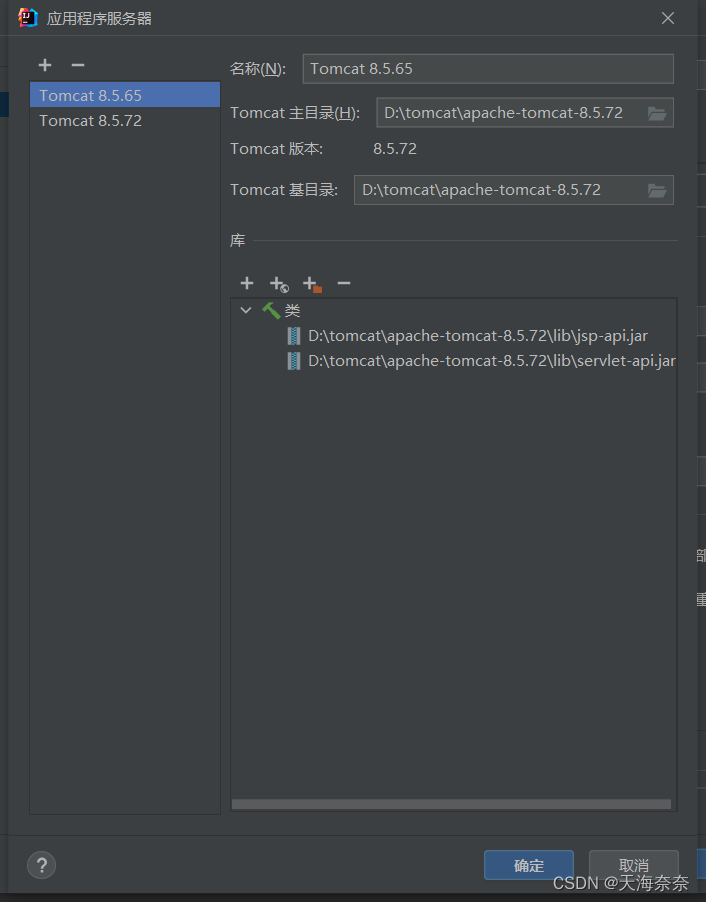Browse for the Tomcat home directory folder
The width and height of the screenshot is (706, 902).
(657, 113)
